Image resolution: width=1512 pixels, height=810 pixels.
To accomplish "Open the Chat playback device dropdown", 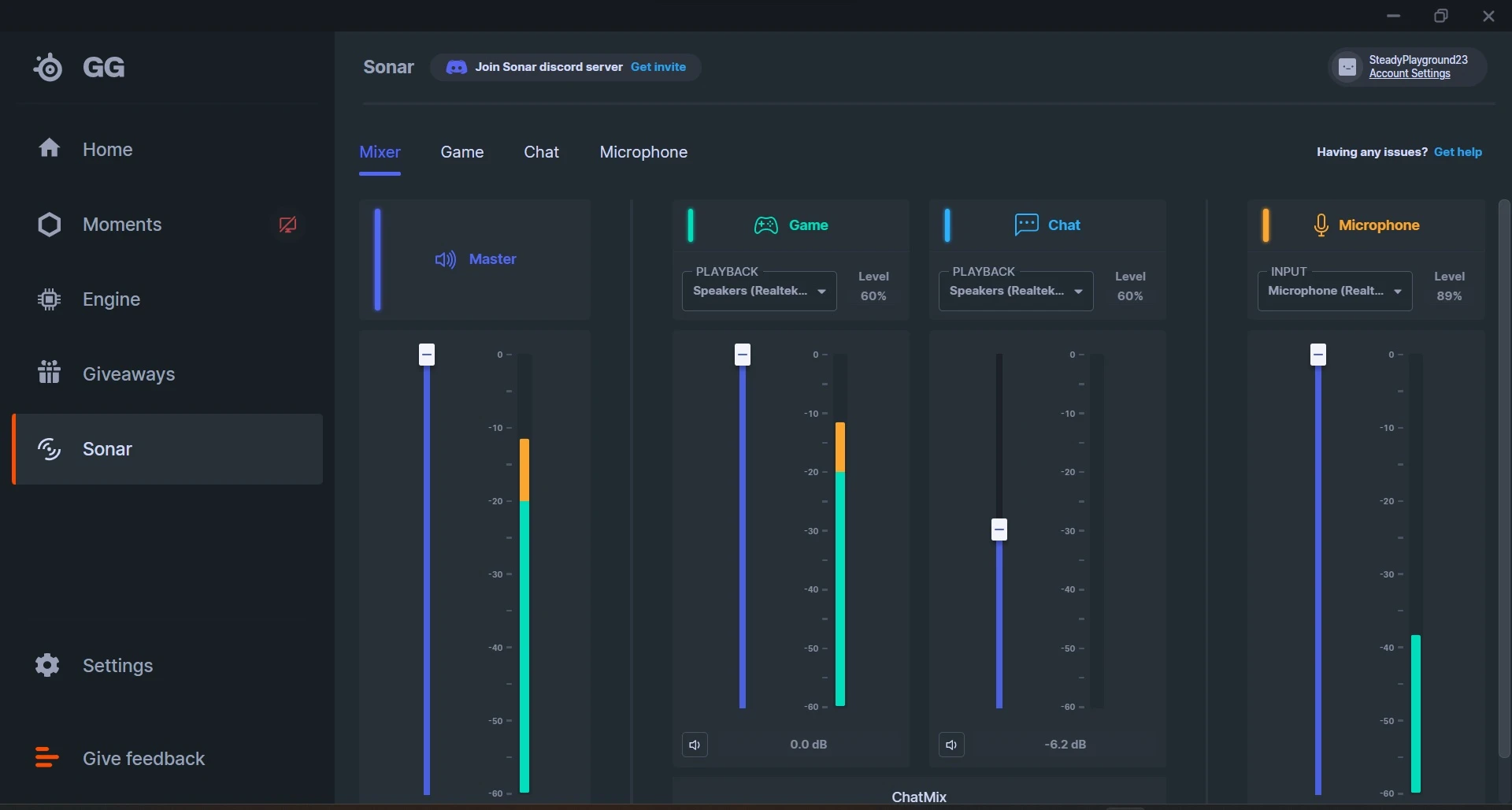I will (x=1016, y=291).
